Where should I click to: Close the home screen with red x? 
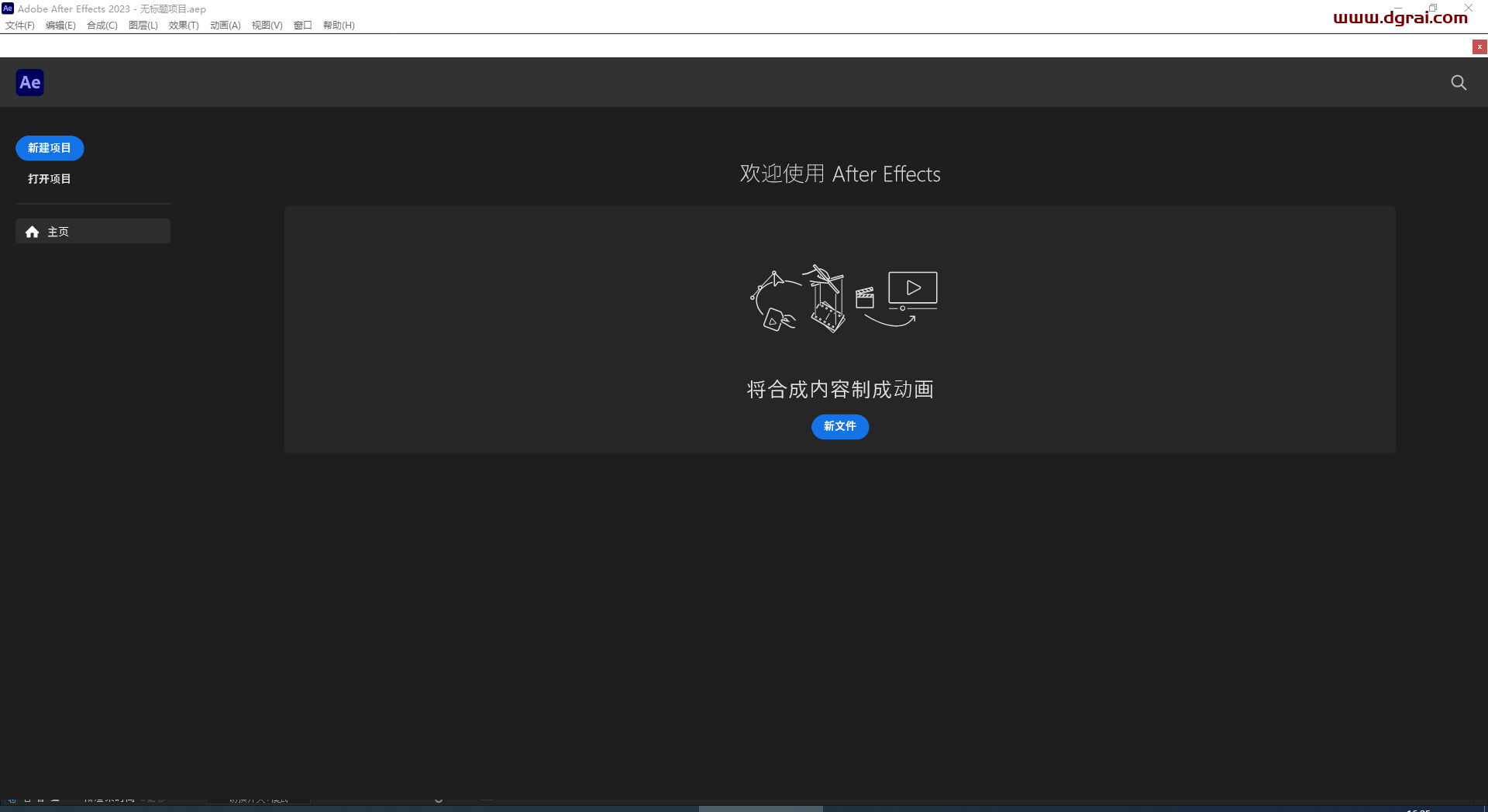click(x=1479, y=46)
